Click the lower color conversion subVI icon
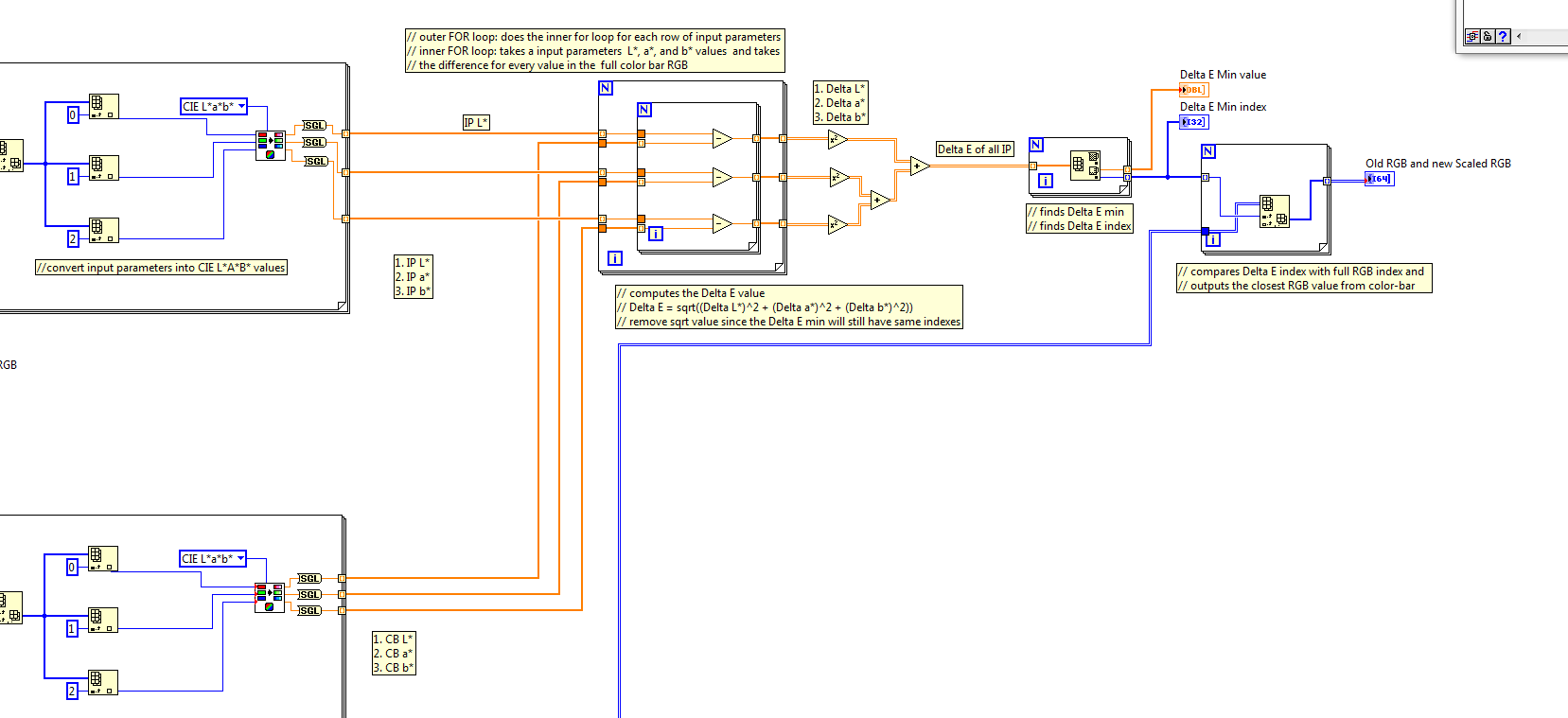1568x718 pixels. click(x=269, y=598)
